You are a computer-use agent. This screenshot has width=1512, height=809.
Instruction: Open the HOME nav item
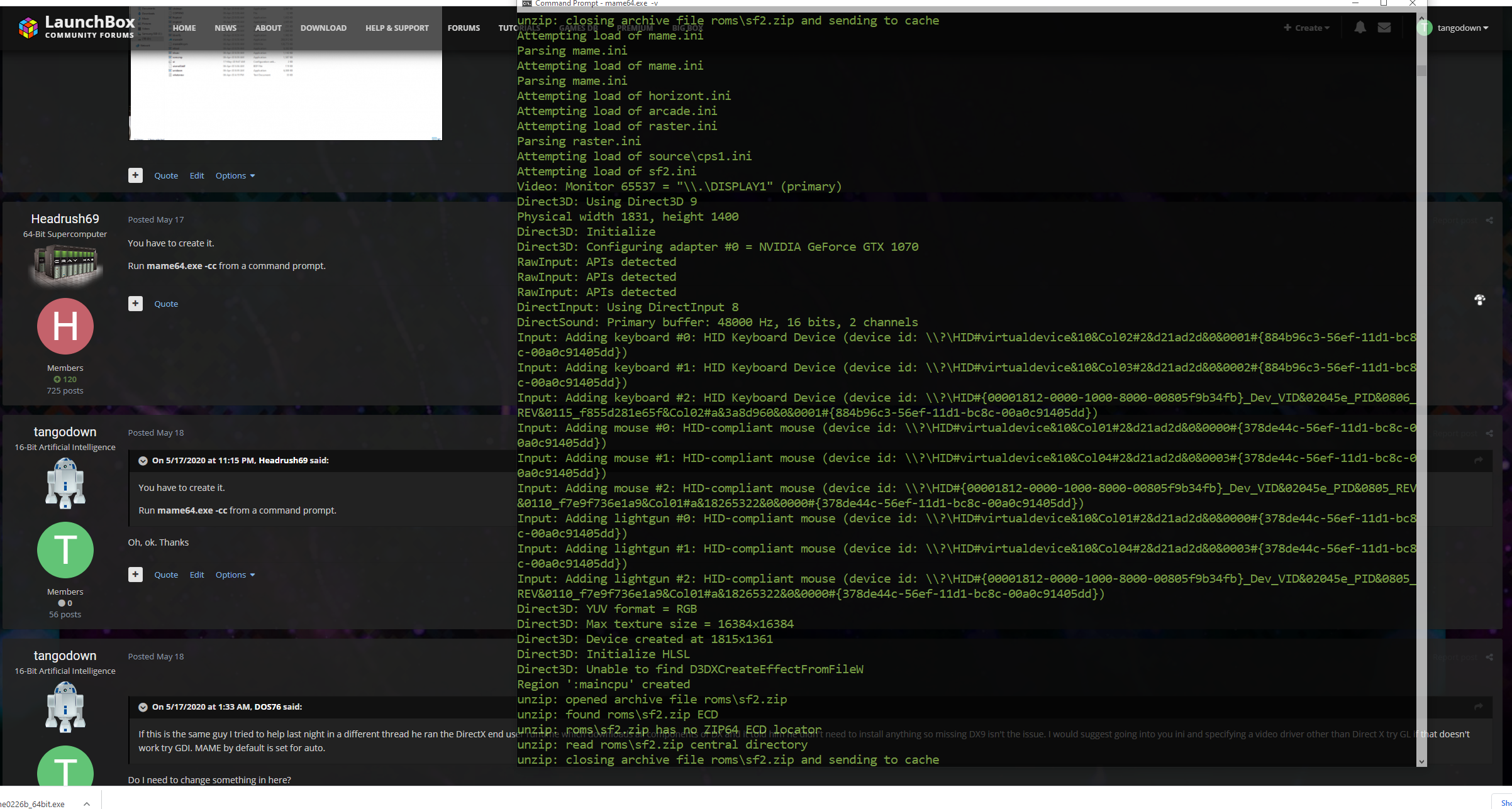point(184,28)
